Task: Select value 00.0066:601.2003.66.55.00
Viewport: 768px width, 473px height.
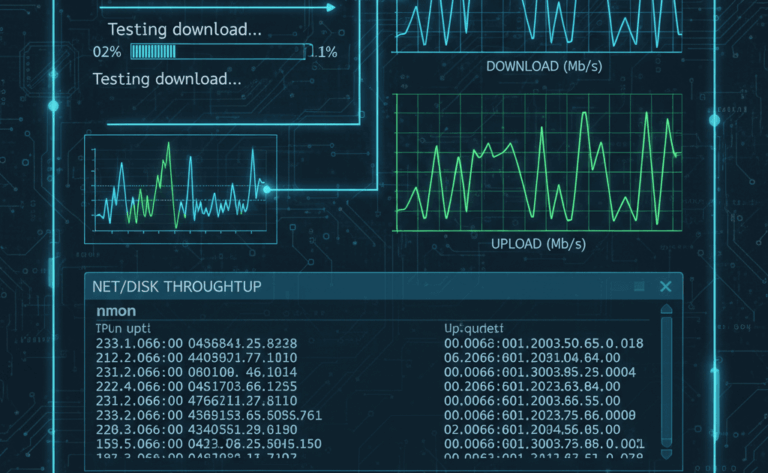Action: click(x=532, y=401)
